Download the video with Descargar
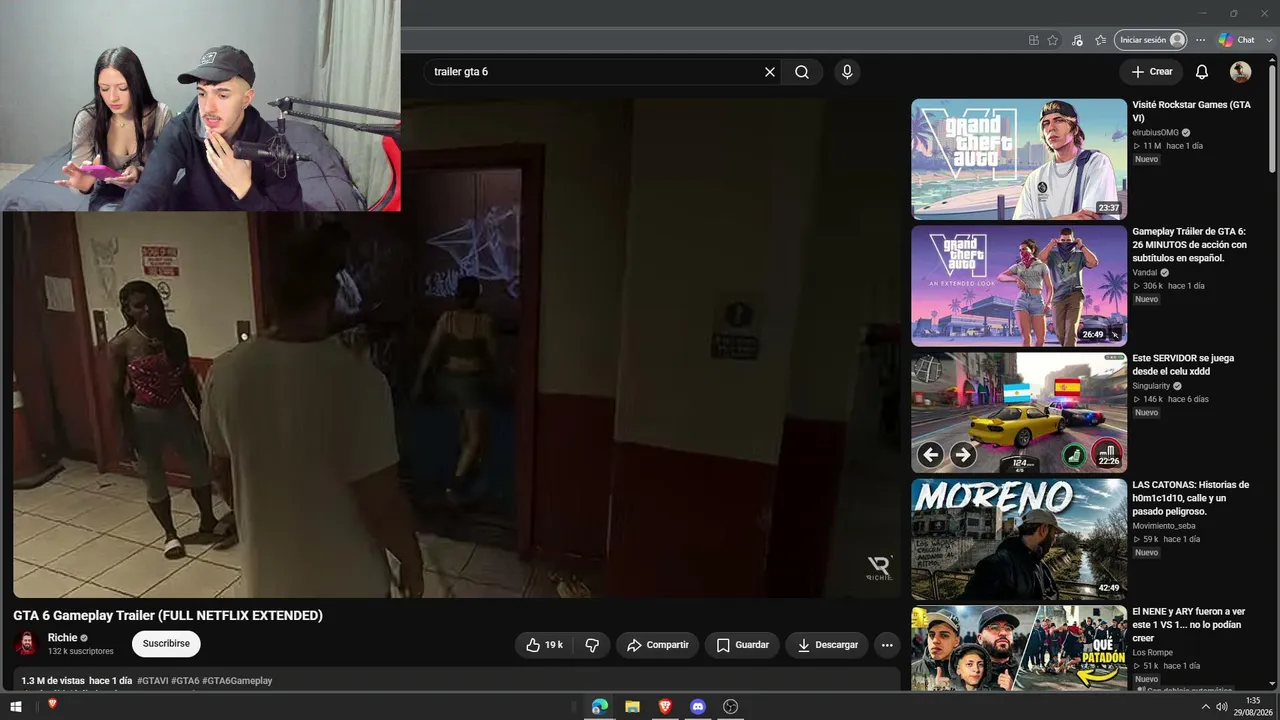 (827, 645)
